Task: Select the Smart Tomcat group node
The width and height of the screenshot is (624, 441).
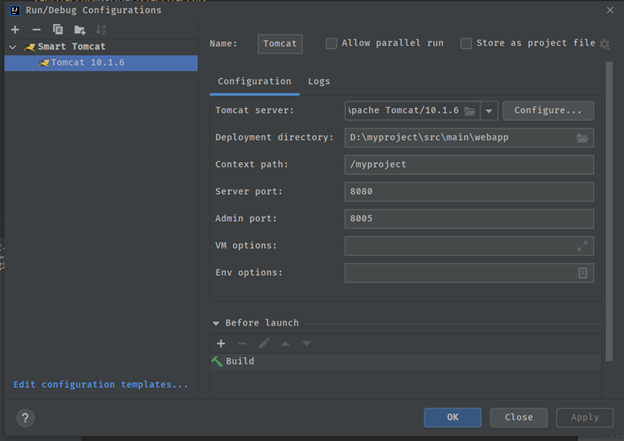Action: tap(72, 47)
